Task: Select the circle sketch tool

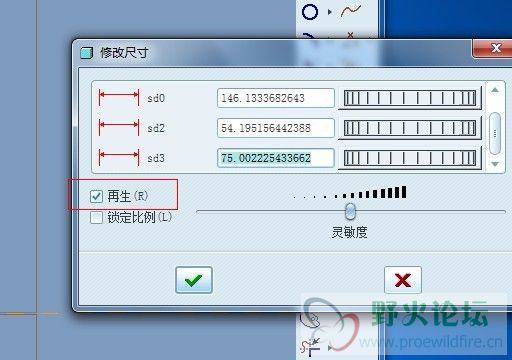Action: (310, 12)
